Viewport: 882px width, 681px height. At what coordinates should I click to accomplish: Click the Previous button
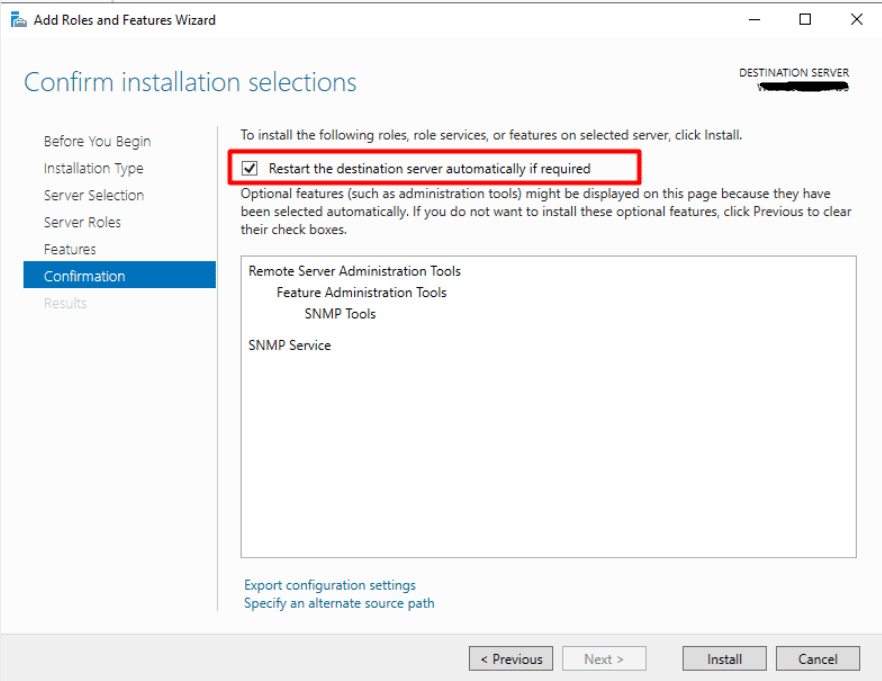tap(511, 659)
